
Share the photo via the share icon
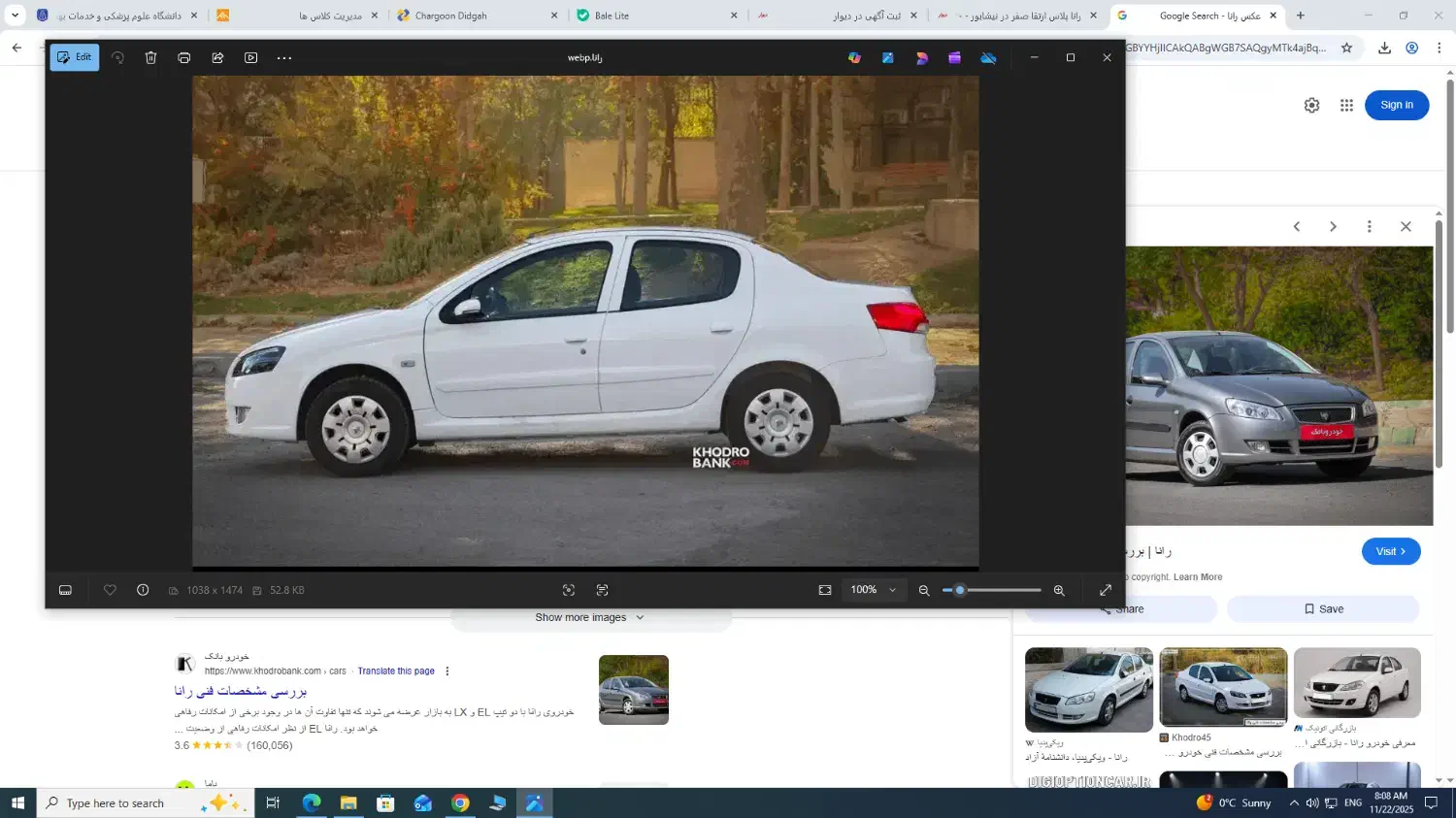(x=217, y=57)
